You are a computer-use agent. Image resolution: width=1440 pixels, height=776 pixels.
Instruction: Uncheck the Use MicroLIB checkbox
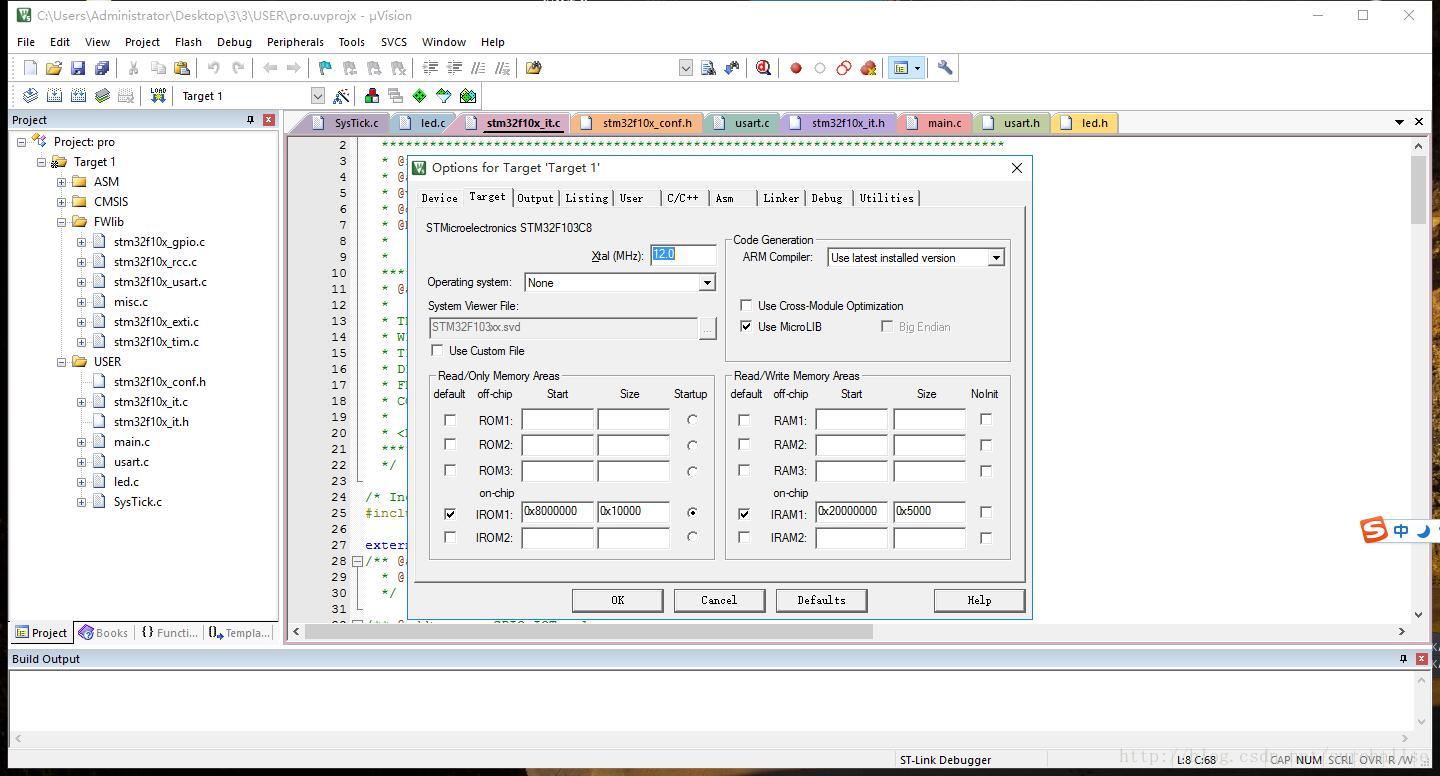[x=746, y=326]
